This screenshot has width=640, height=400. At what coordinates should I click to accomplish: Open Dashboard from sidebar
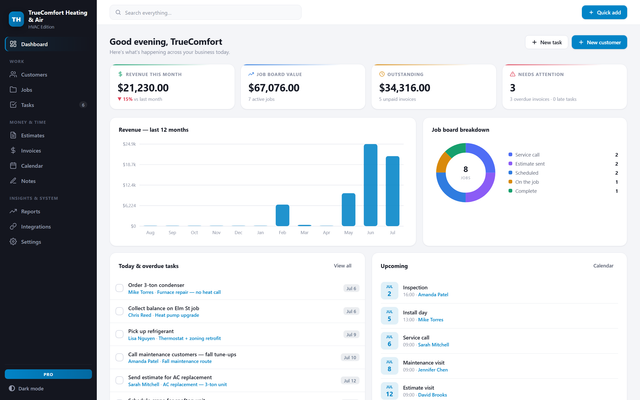48,44
